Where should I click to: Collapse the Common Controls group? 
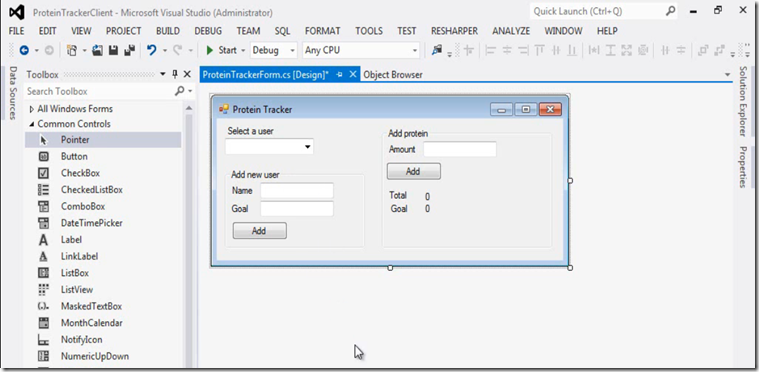32,124
